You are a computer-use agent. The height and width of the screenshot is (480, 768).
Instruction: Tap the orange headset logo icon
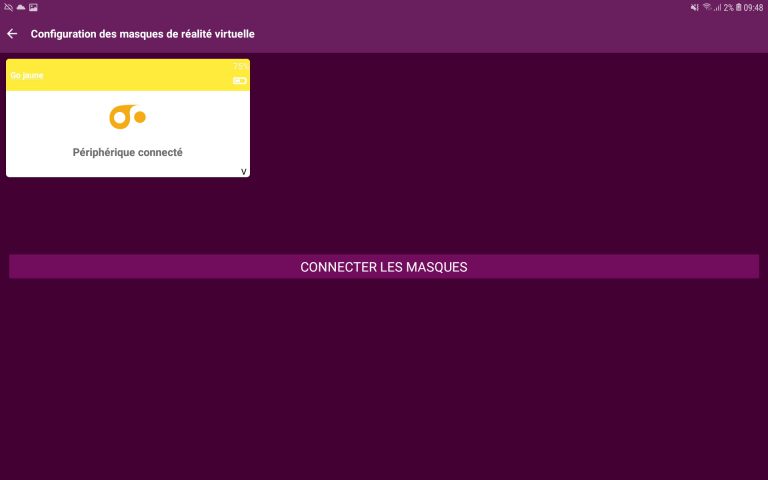(x=127, y=117)
